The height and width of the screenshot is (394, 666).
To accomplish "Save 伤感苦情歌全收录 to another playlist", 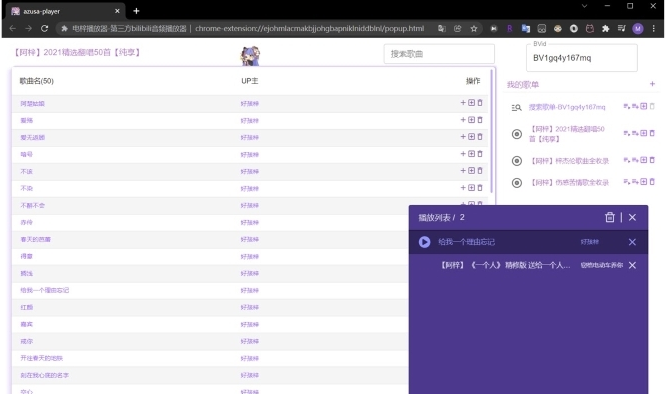I will point(644,182).
